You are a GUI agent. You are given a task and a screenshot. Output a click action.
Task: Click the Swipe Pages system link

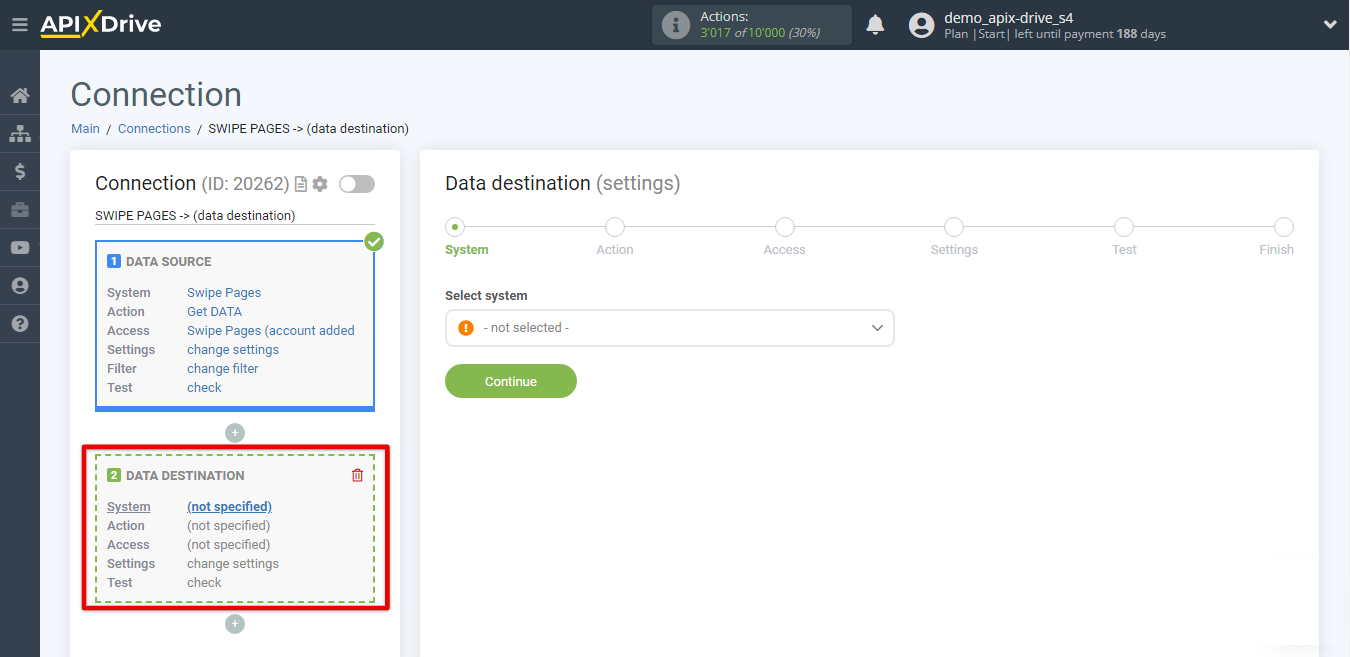click(x=224, y=293)
